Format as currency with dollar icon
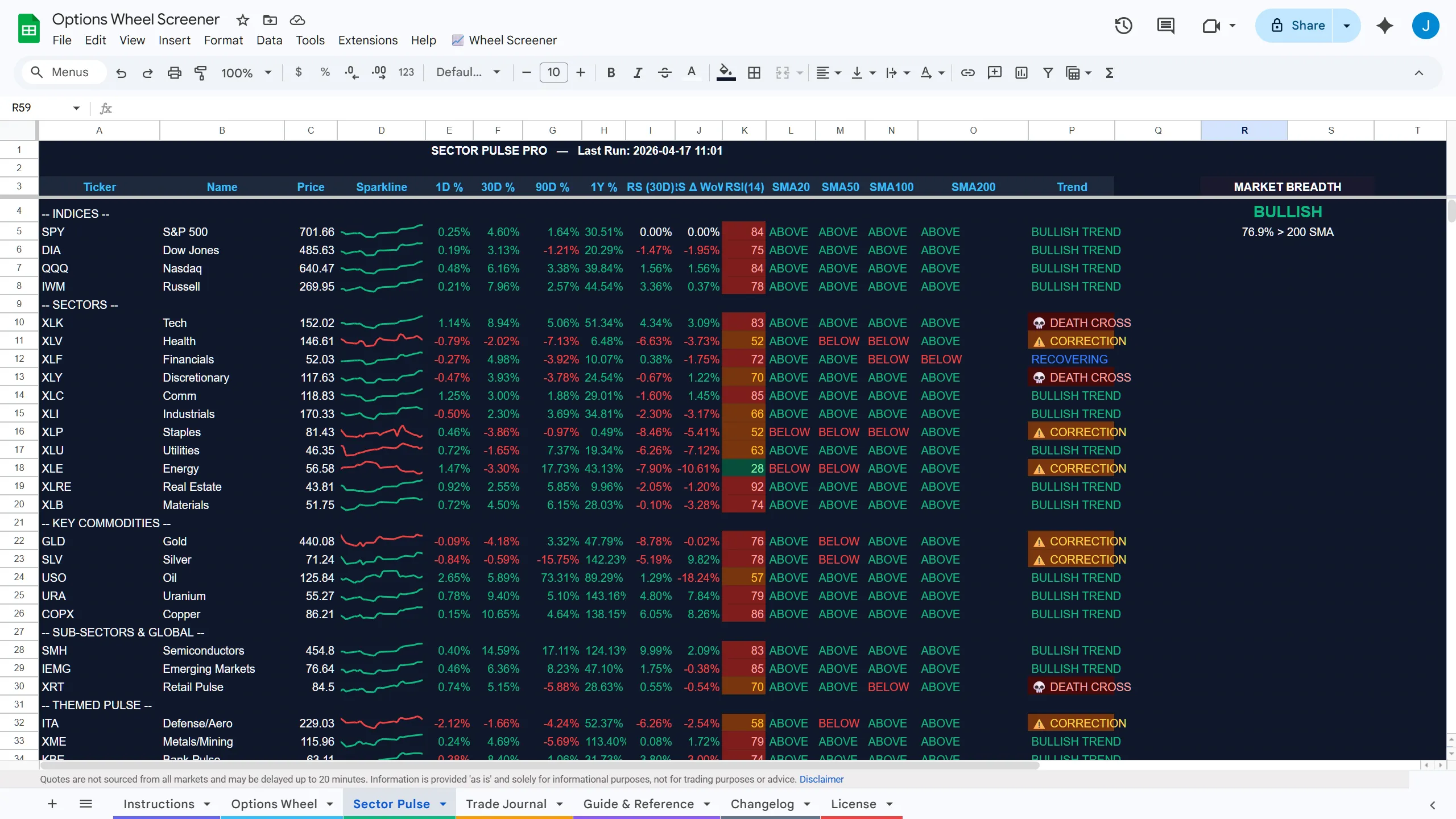1456x819 pixels. click(x=299, y=72)
